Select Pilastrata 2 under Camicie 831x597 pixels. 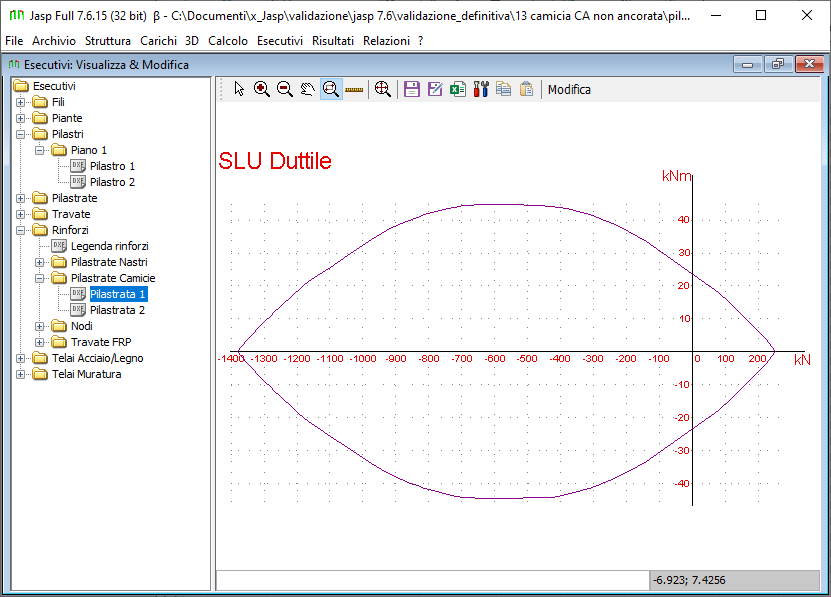[x=117, y=310]
